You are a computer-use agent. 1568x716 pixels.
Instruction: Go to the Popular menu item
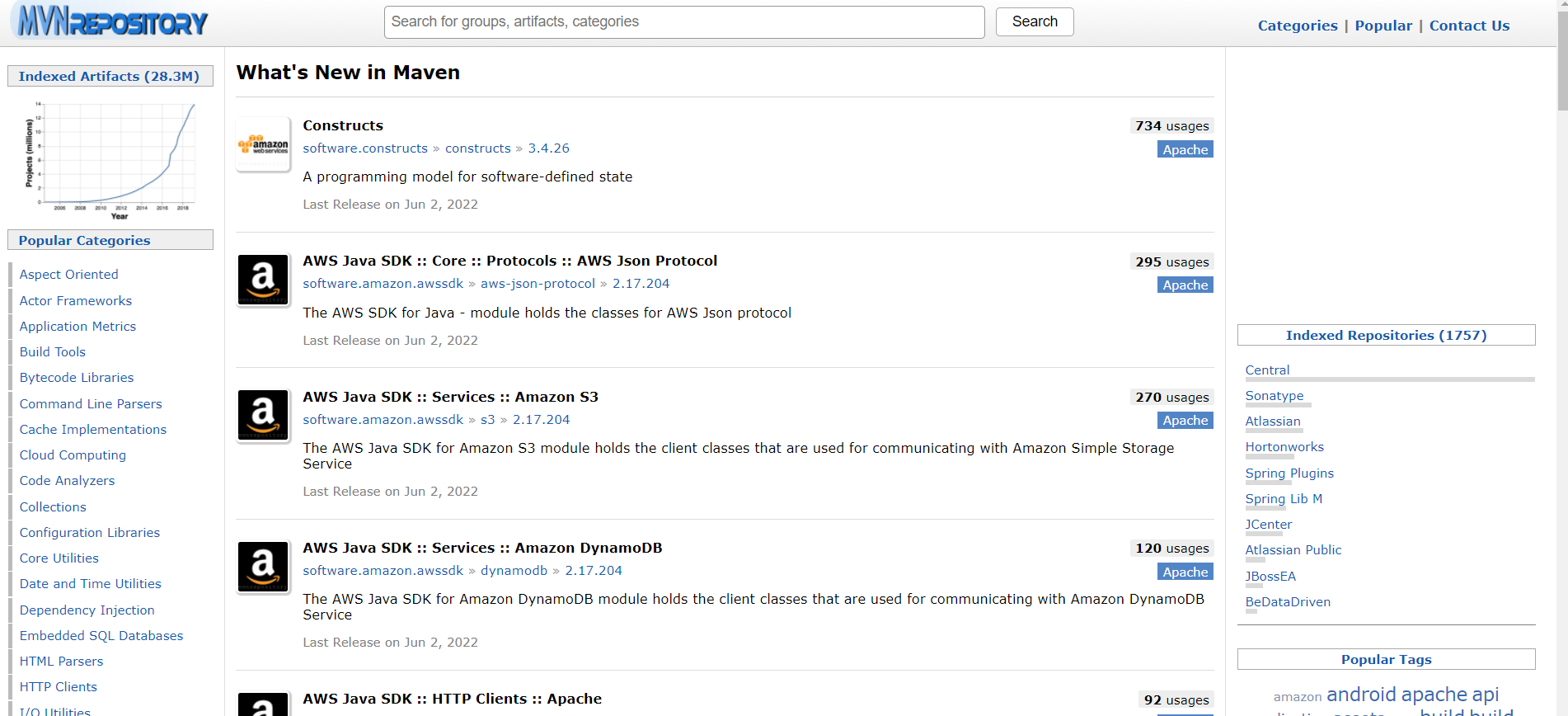click(x=1383, y=26)
